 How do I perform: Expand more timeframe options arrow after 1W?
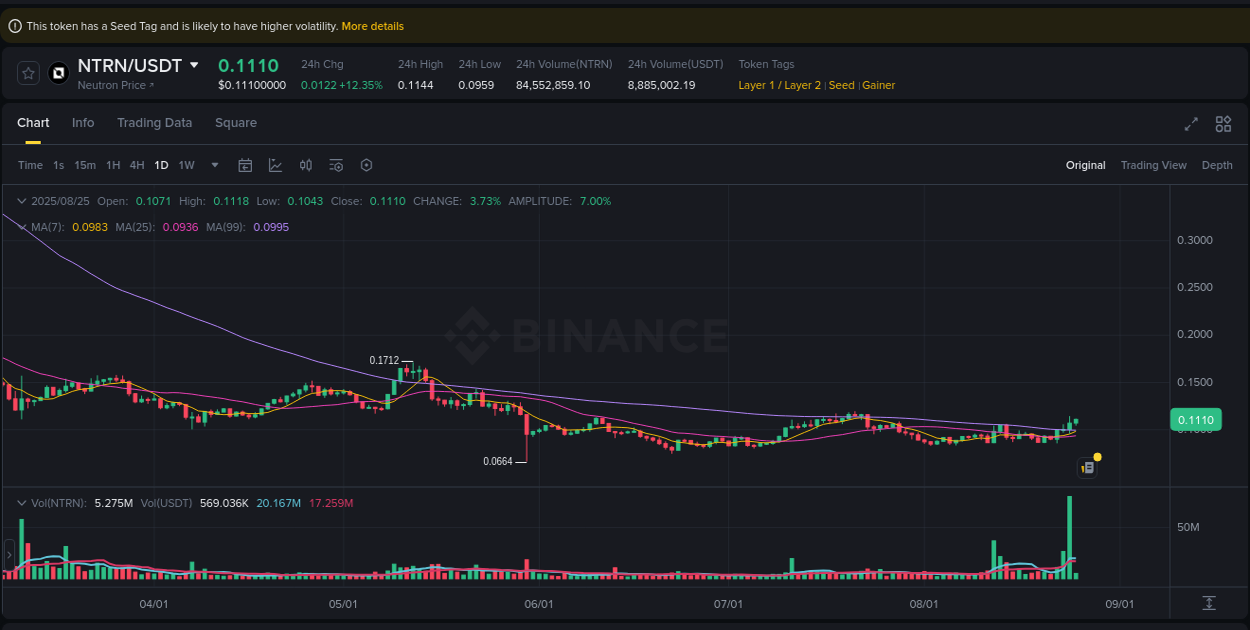(x=212, y=165)
